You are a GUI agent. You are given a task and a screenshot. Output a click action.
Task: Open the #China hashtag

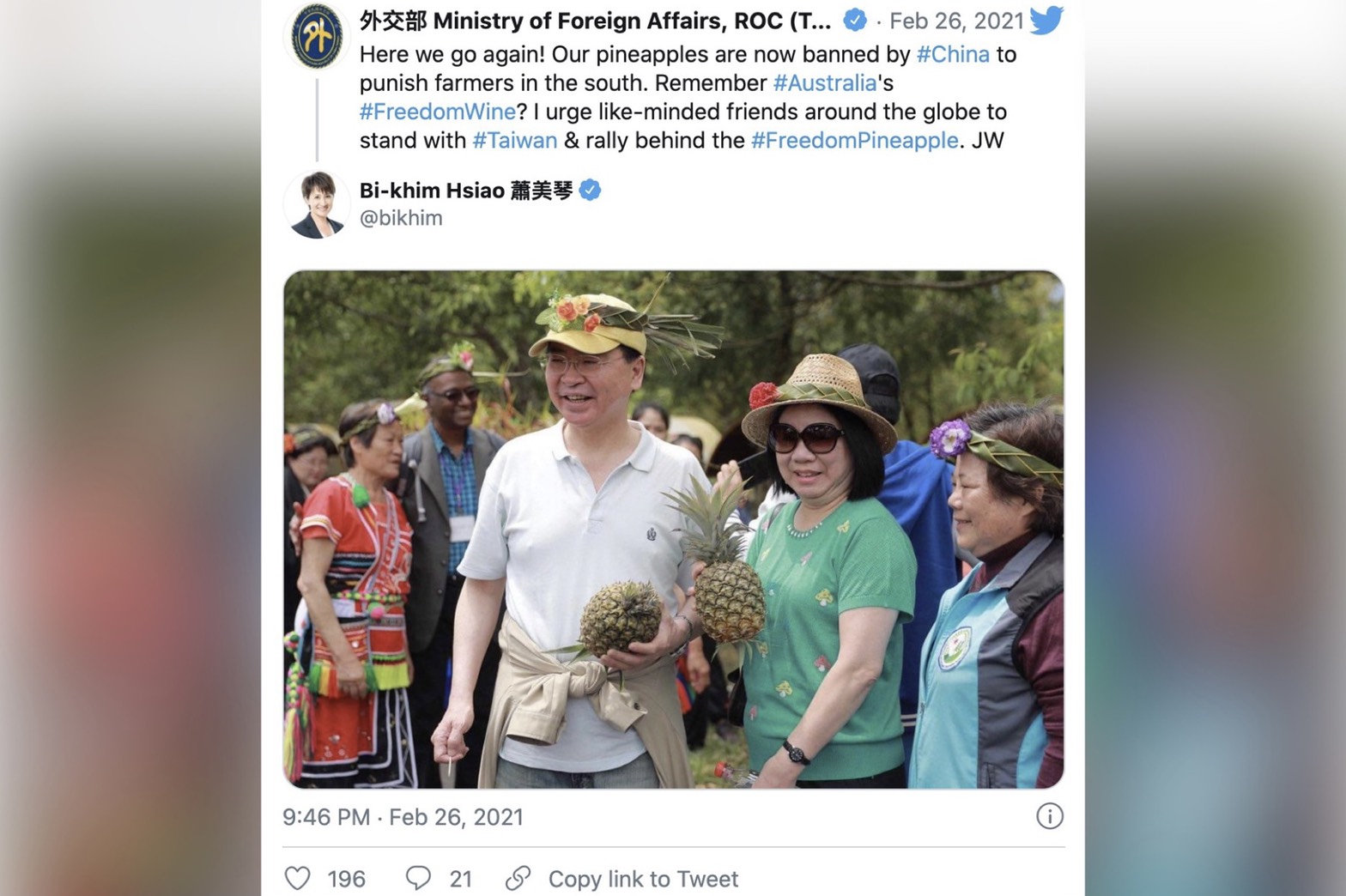point(953,54)
